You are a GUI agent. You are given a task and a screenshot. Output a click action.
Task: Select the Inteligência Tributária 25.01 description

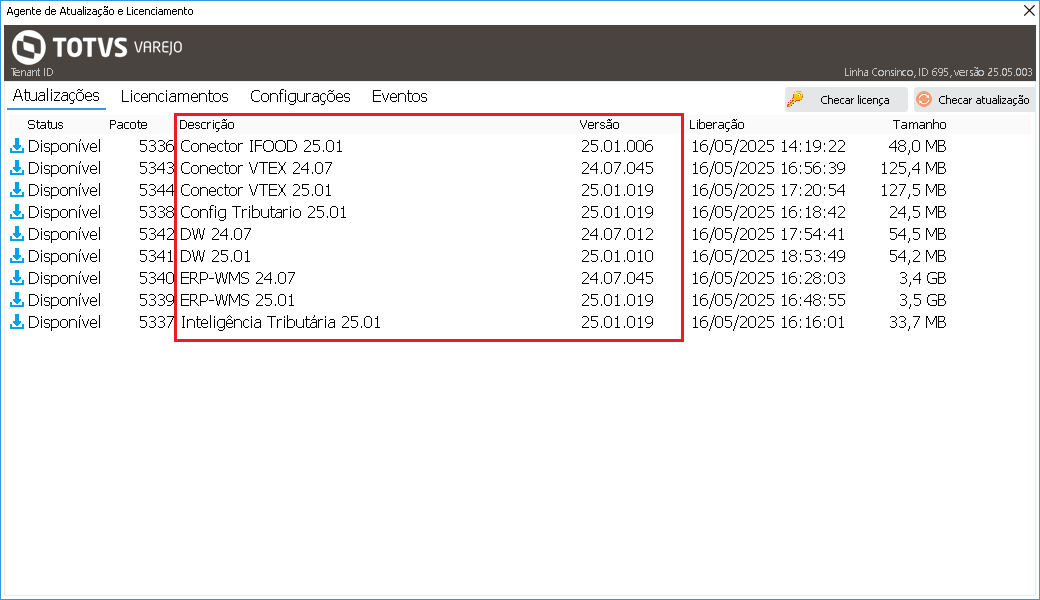[x=281, y=322]
